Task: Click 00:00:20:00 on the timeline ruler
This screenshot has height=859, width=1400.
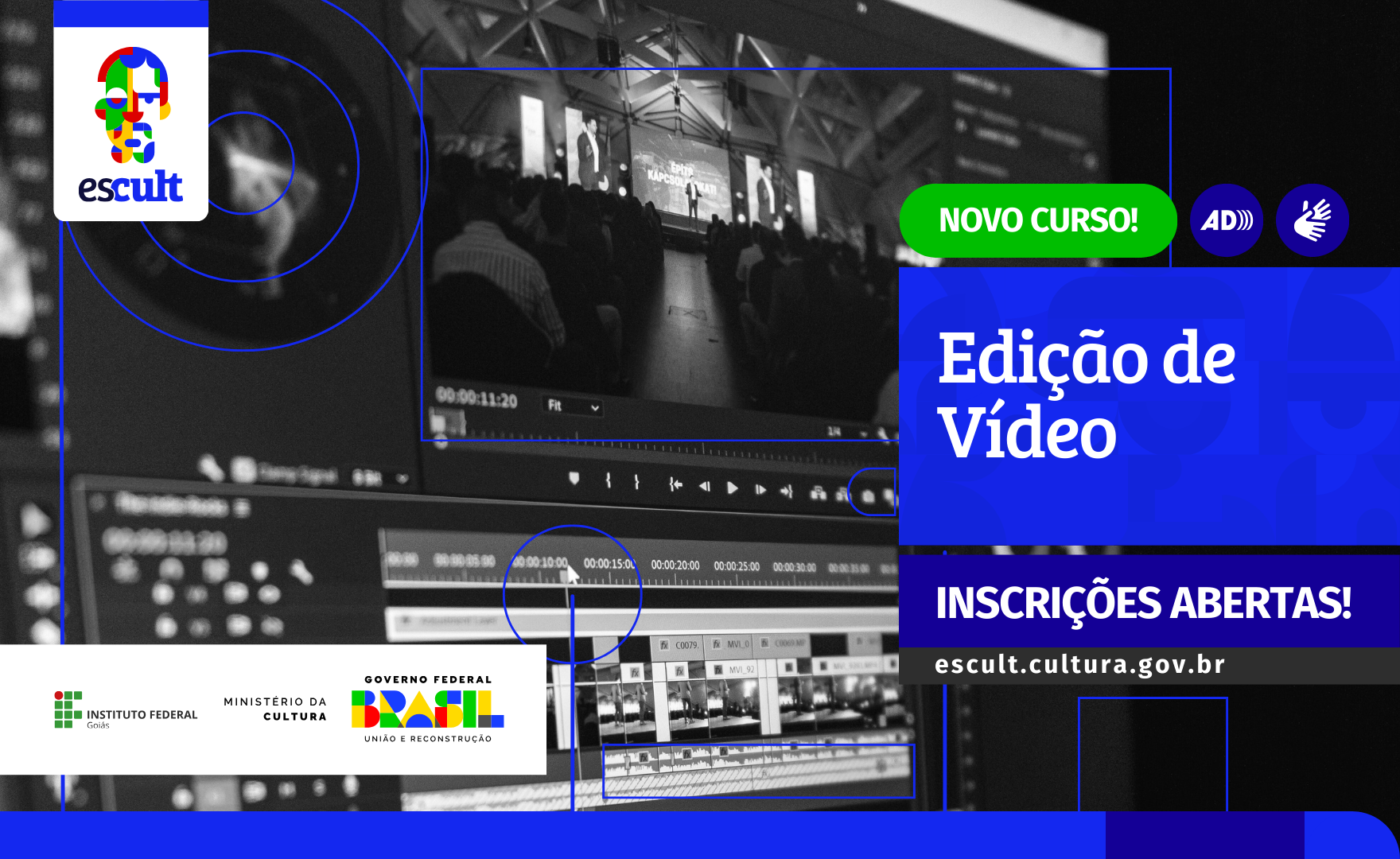Action: coord(675,566)
